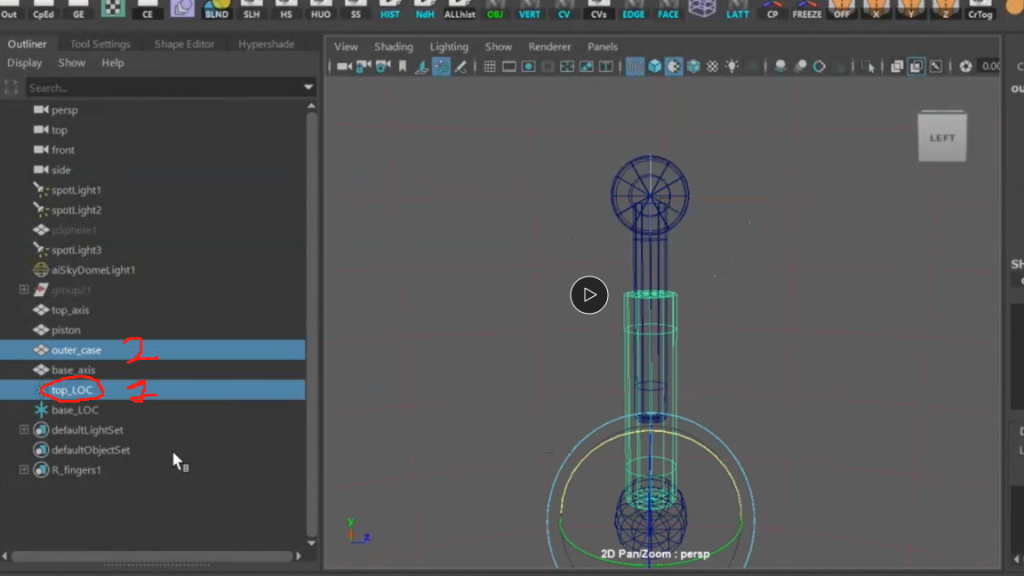Toggle the Outliner search filter icon
This screenshot has width=1024, height=576.
coord(11,88)
